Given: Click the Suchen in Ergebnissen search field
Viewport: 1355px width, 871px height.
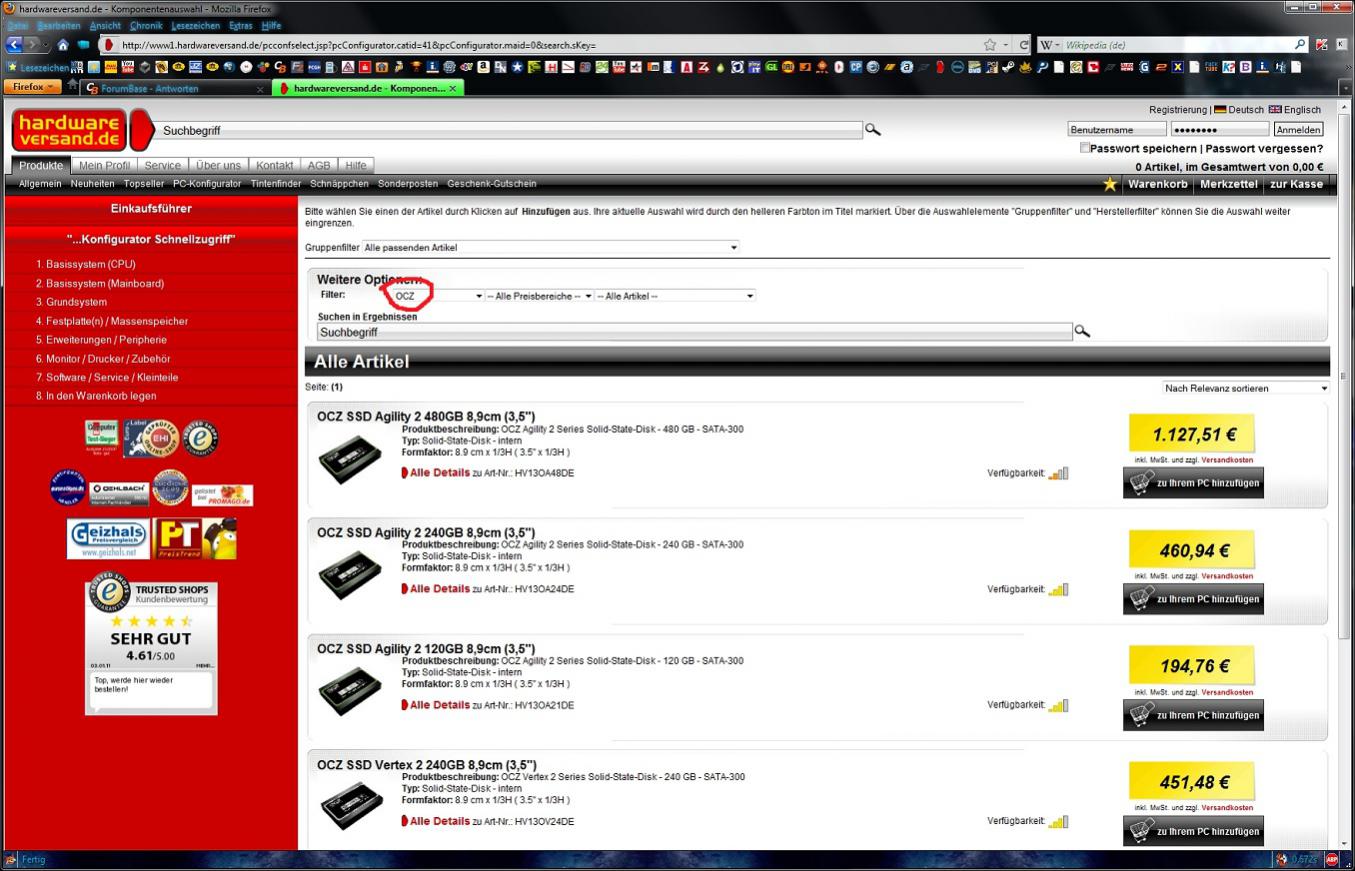Looking at the screenshot, I should (695, 332).
